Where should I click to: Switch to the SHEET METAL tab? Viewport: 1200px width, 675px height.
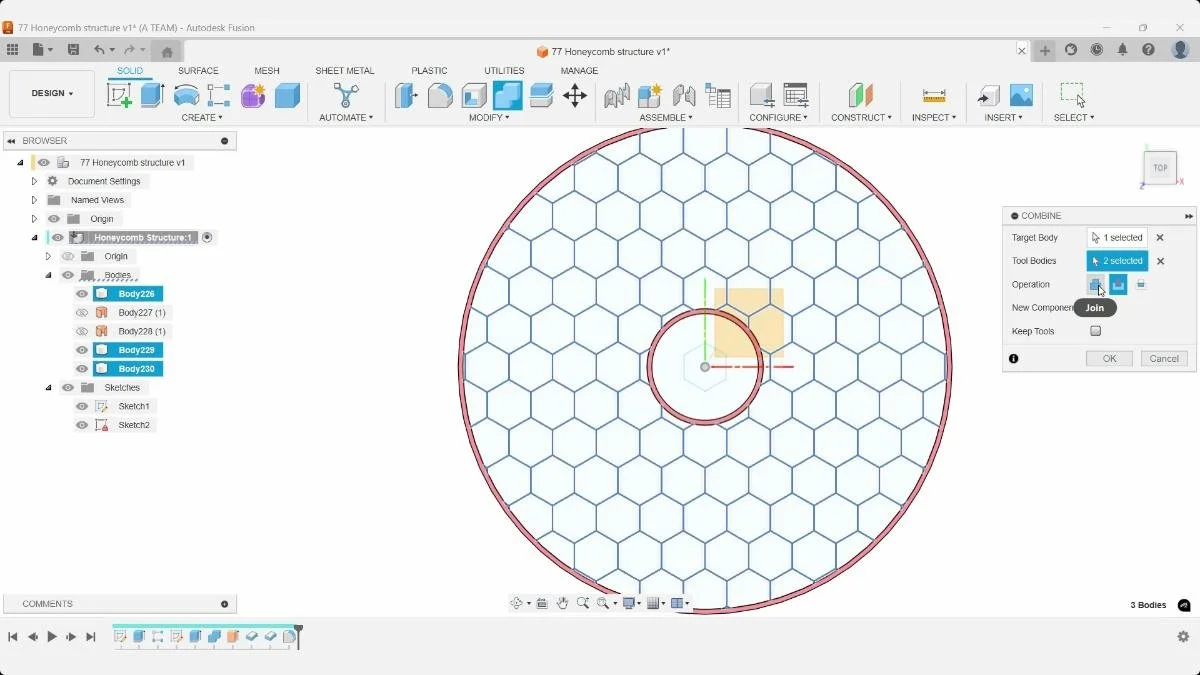pos(345,71)
